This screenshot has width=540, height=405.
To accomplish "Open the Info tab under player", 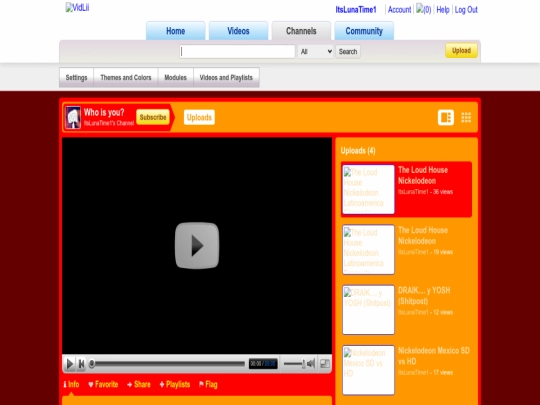I will 71,384.
